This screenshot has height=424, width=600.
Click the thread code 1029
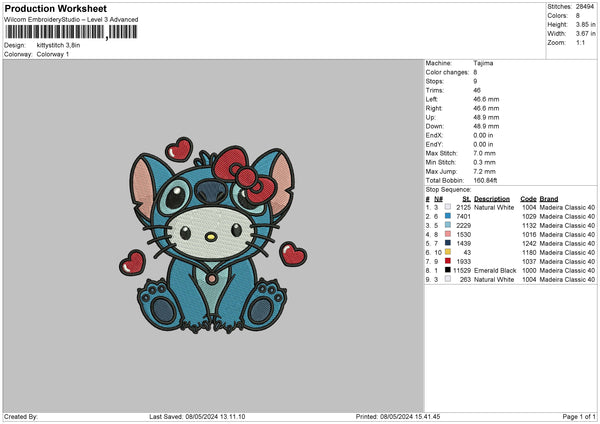click(529, 217)
